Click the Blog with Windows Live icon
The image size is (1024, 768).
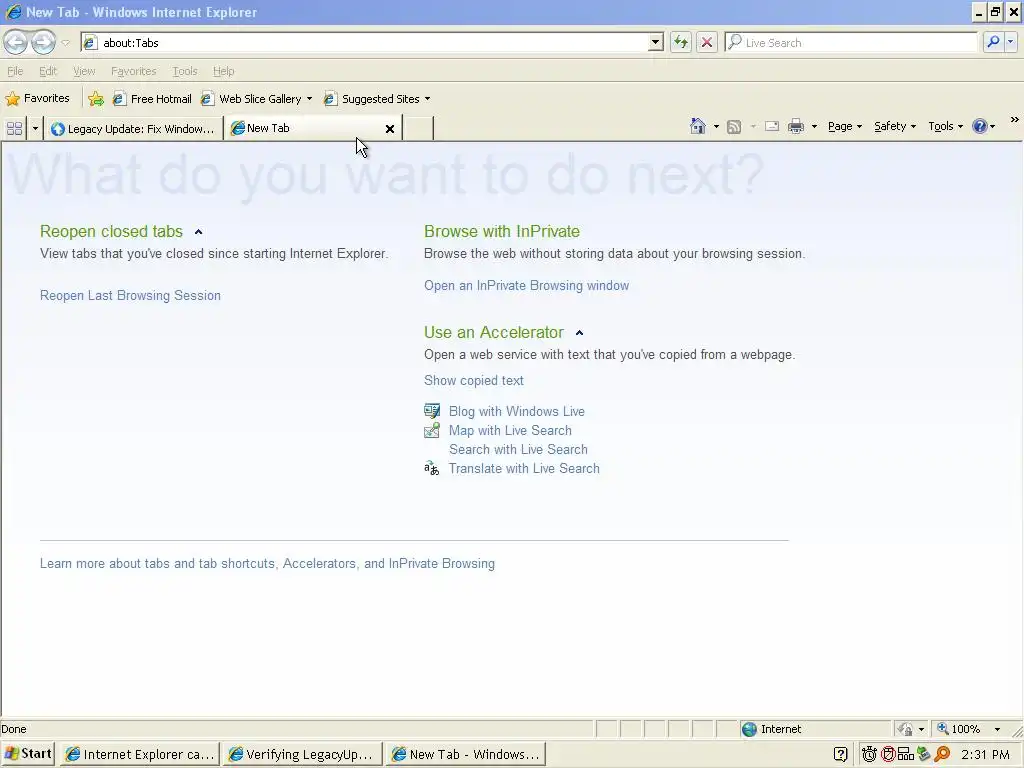(x=432, y=411)
